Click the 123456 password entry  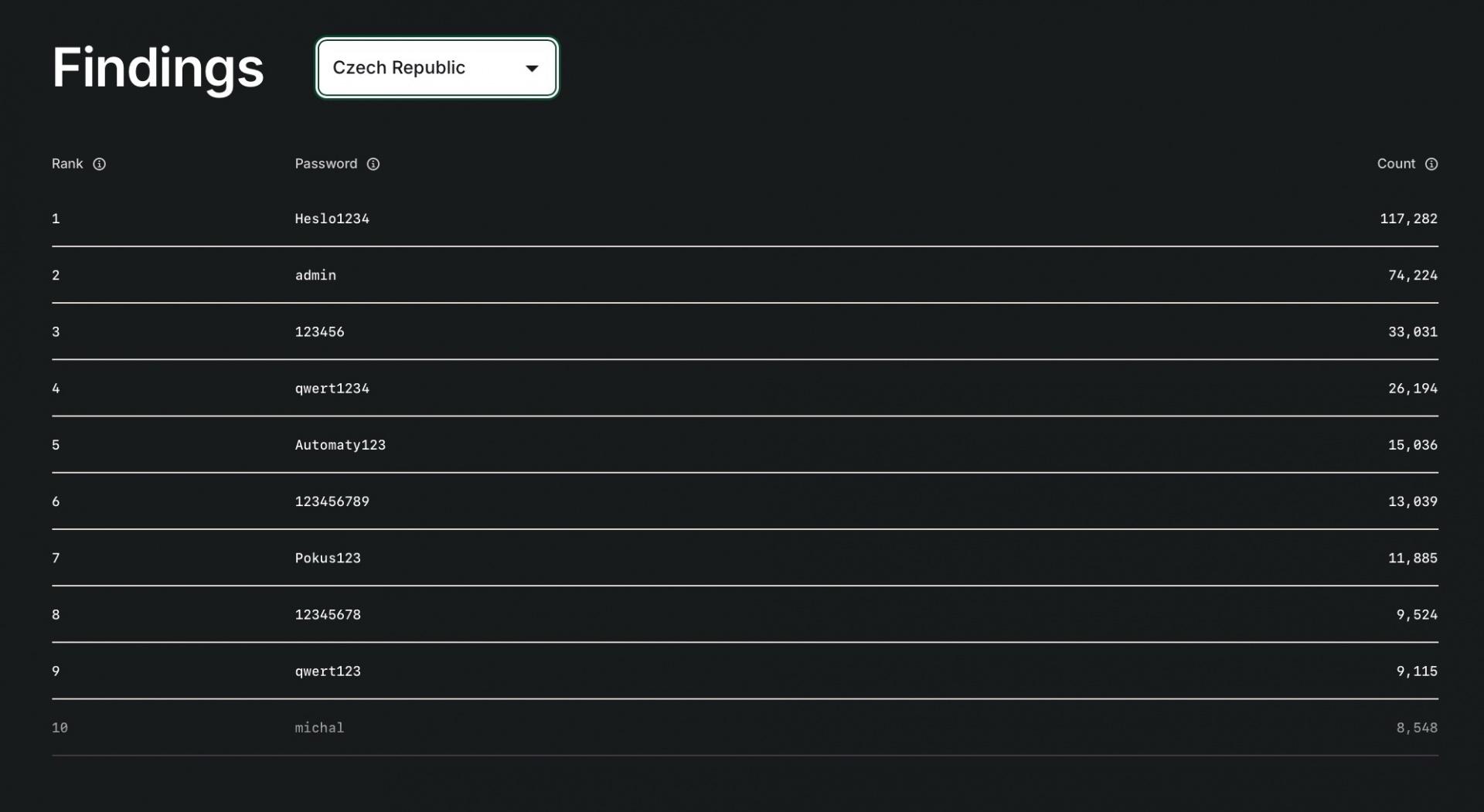[319, 332]
